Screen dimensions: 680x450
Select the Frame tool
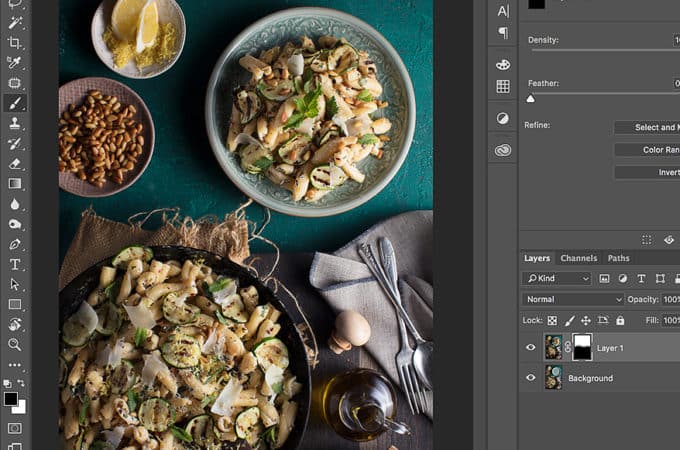click(x=15, y=83)
